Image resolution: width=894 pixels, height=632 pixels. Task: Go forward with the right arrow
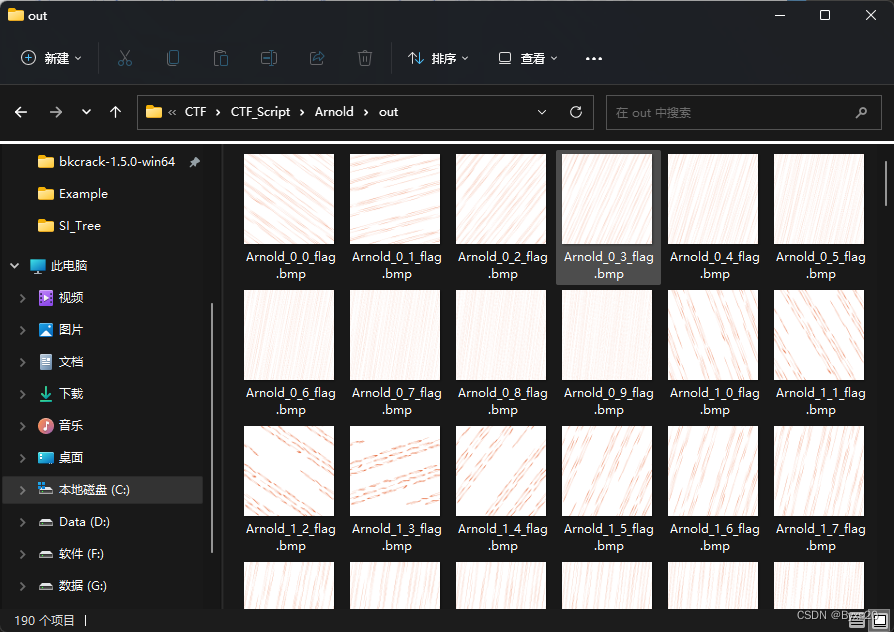click(55, 112)
